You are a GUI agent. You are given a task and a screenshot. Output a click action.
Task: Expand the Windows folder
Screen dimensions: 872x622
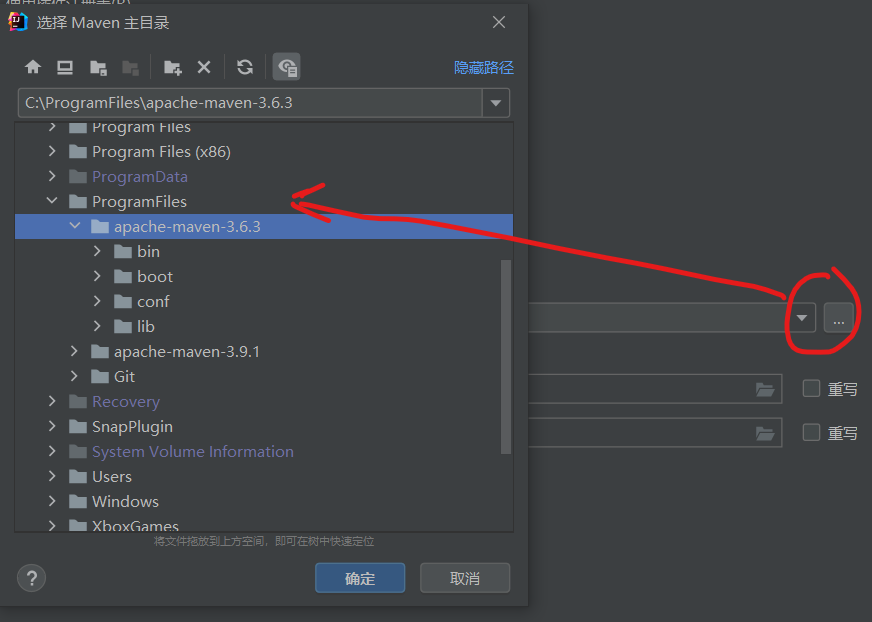52,501
